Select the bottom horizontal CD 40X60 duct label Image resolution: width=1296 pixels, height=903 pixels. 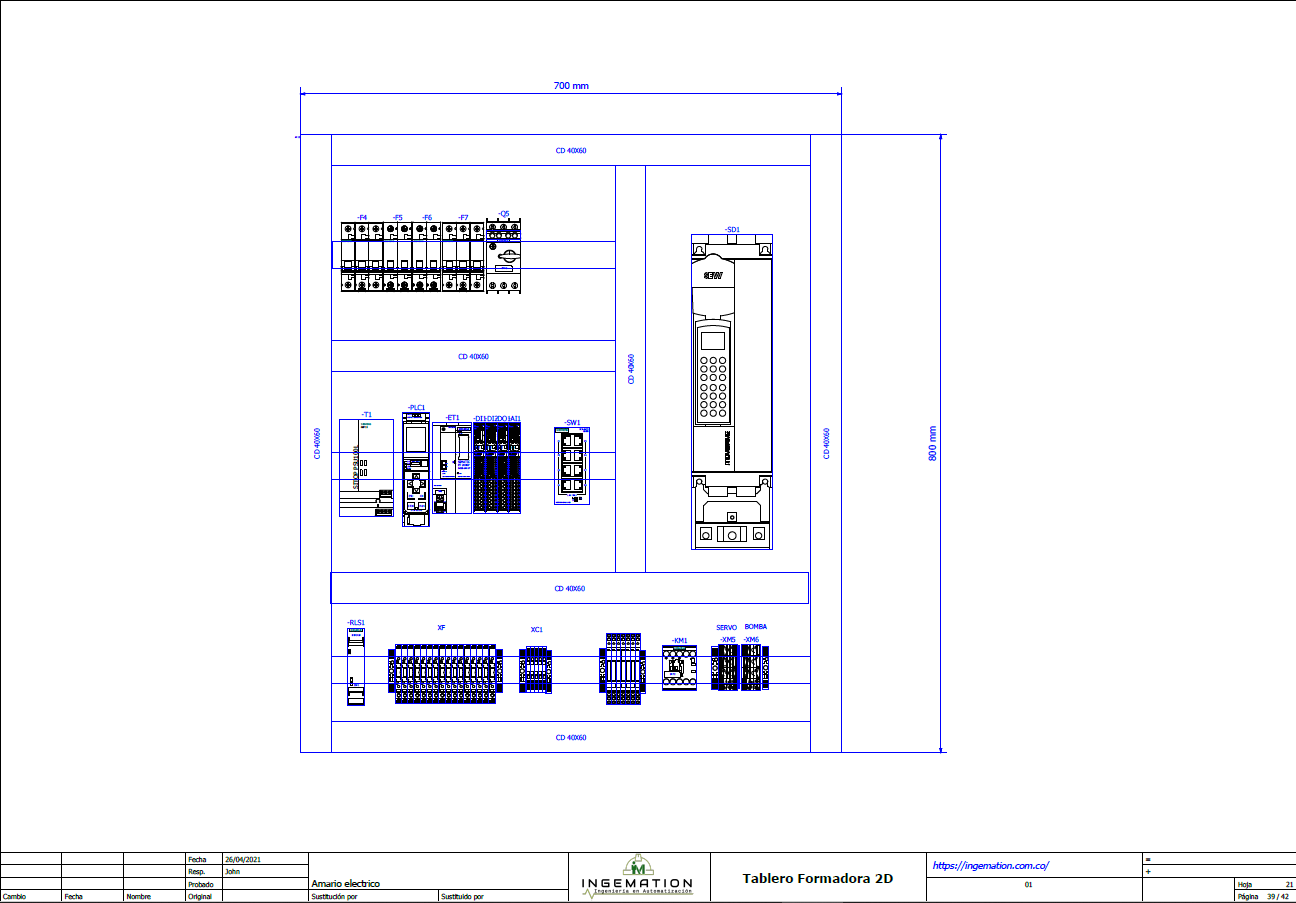click(x=571, y=737)
